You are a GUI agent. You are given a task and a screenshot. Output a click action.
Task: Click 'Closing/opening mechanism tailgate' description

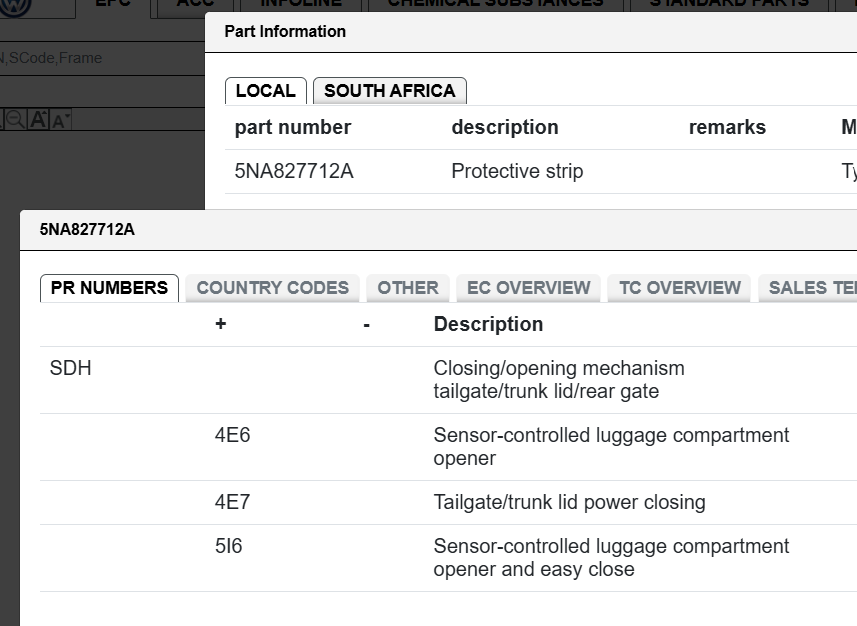coord(559,380)
